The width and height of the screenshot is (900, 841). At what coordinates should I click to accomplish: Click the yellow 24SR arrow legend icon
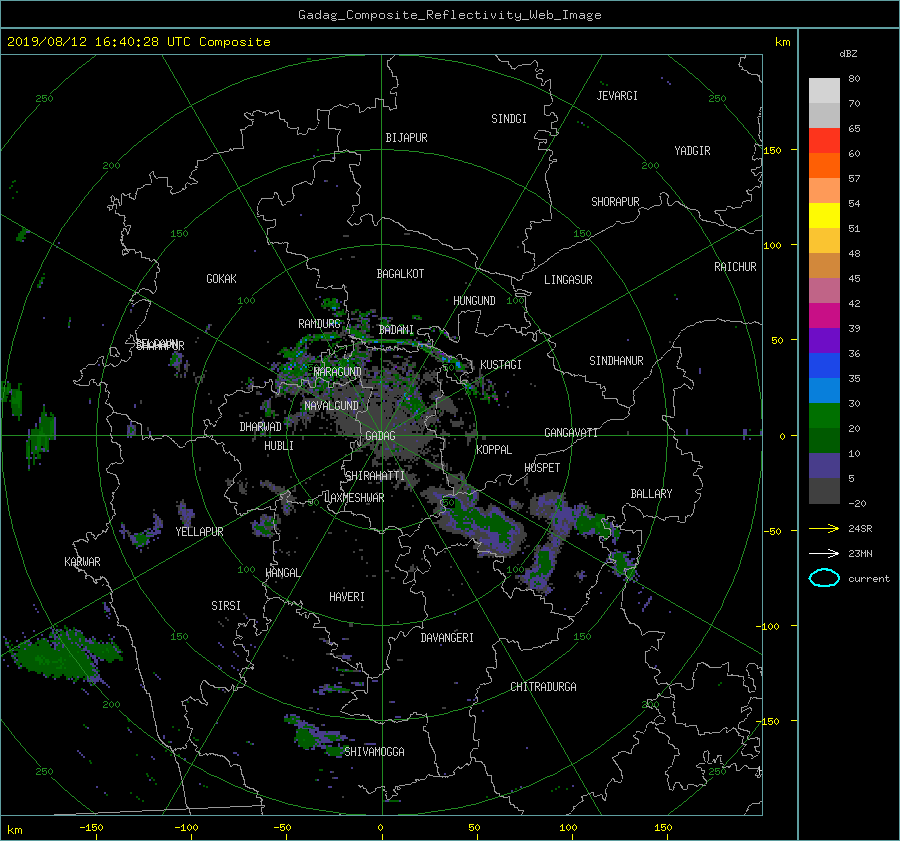[x=824, y=528]
